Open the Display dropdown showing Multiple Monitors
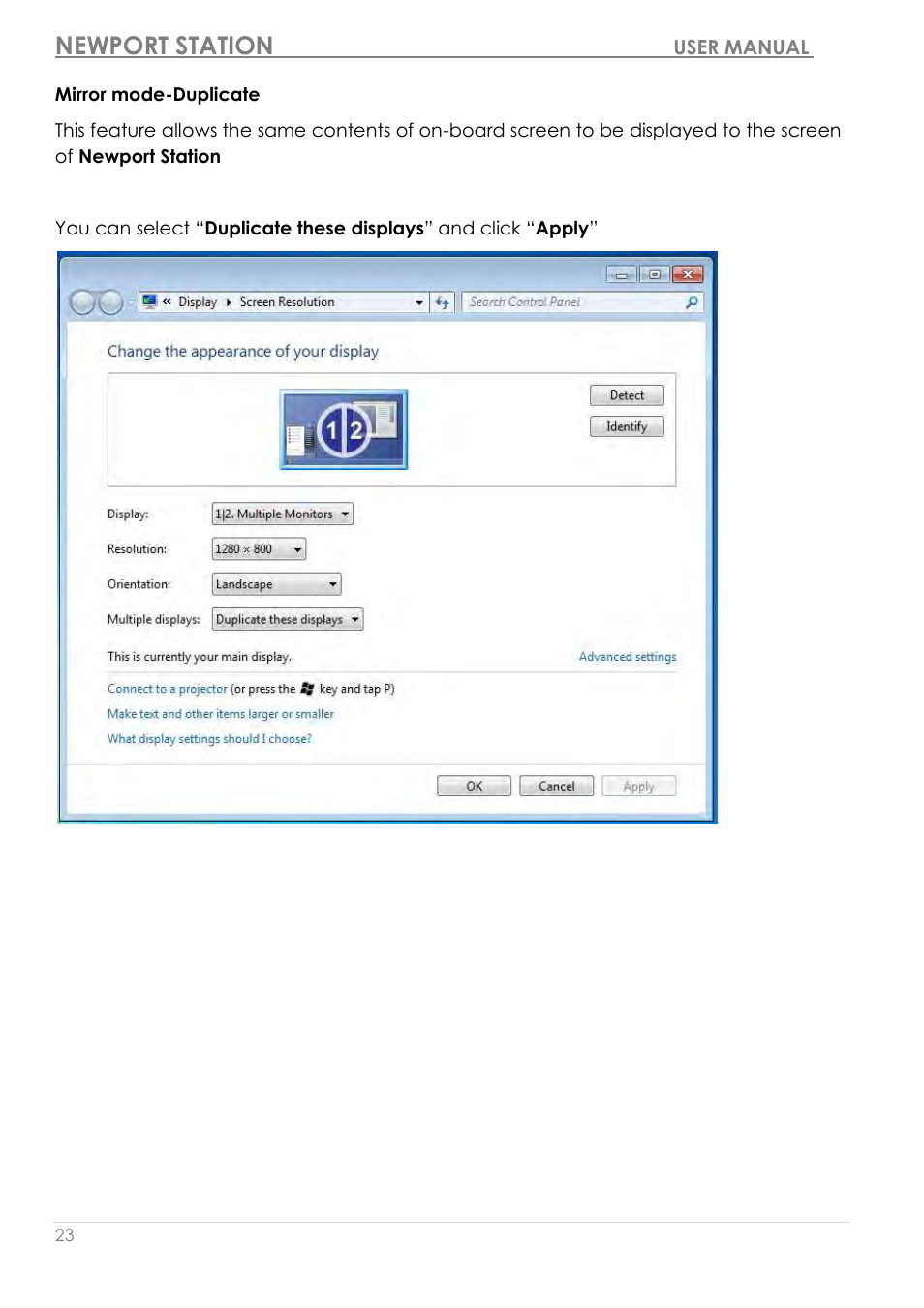 pos(283,514)
